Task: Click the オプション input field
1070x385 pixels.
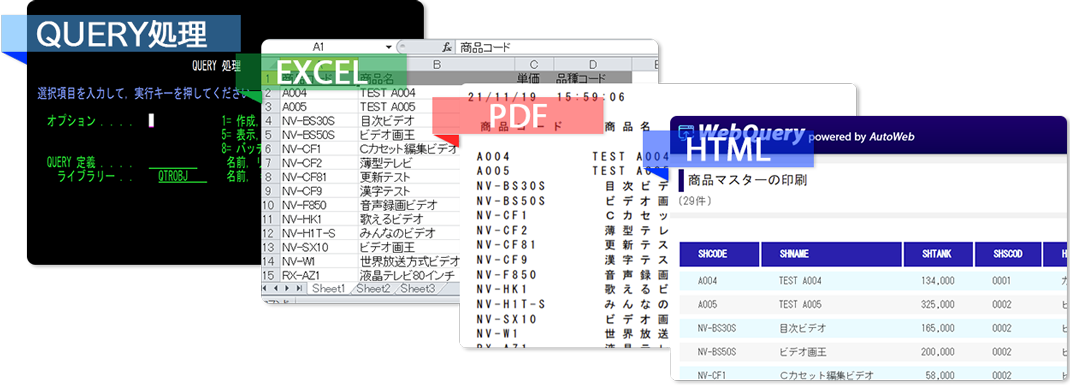Action: (151, 121)
